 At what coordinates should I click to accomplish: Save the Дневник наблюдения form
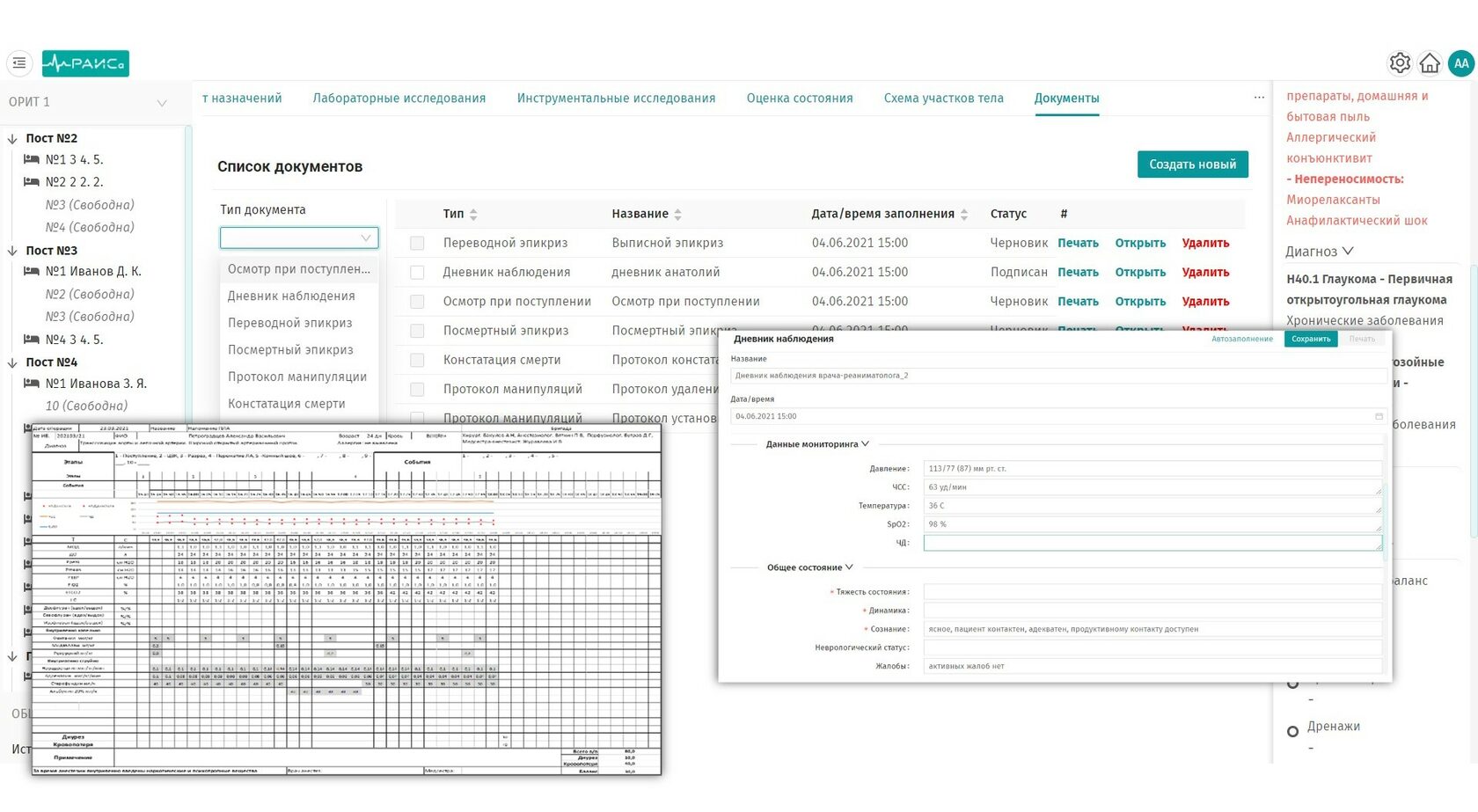tap(1311, 339)
